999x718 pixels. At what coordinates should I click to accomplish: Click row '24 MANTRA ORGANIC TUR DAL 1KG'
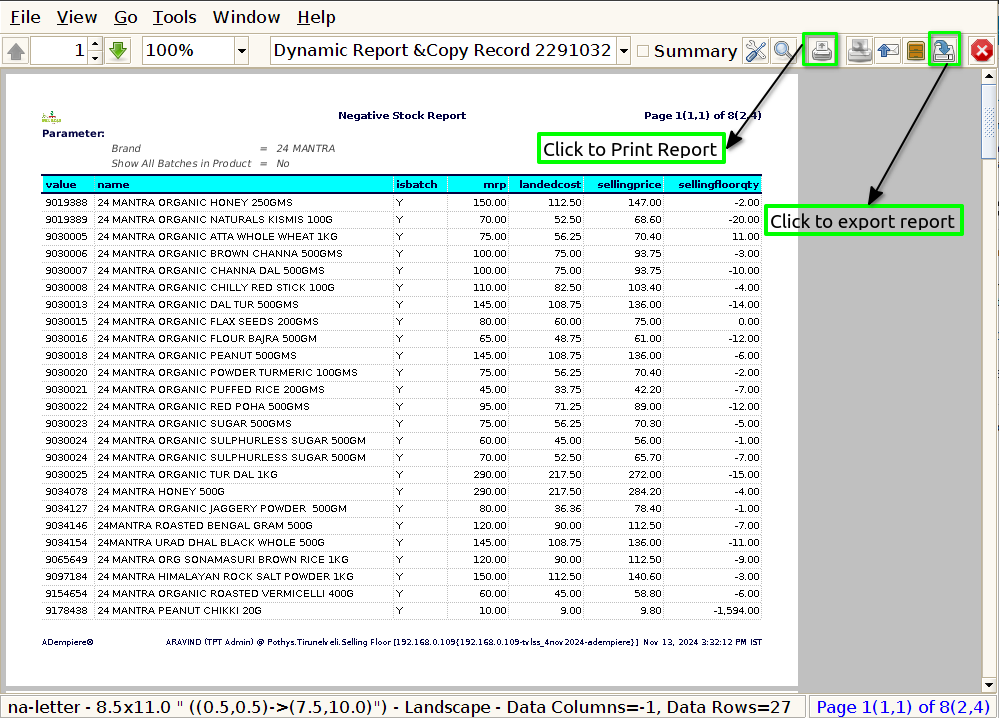pyautogui.click(x=401, y=475)
